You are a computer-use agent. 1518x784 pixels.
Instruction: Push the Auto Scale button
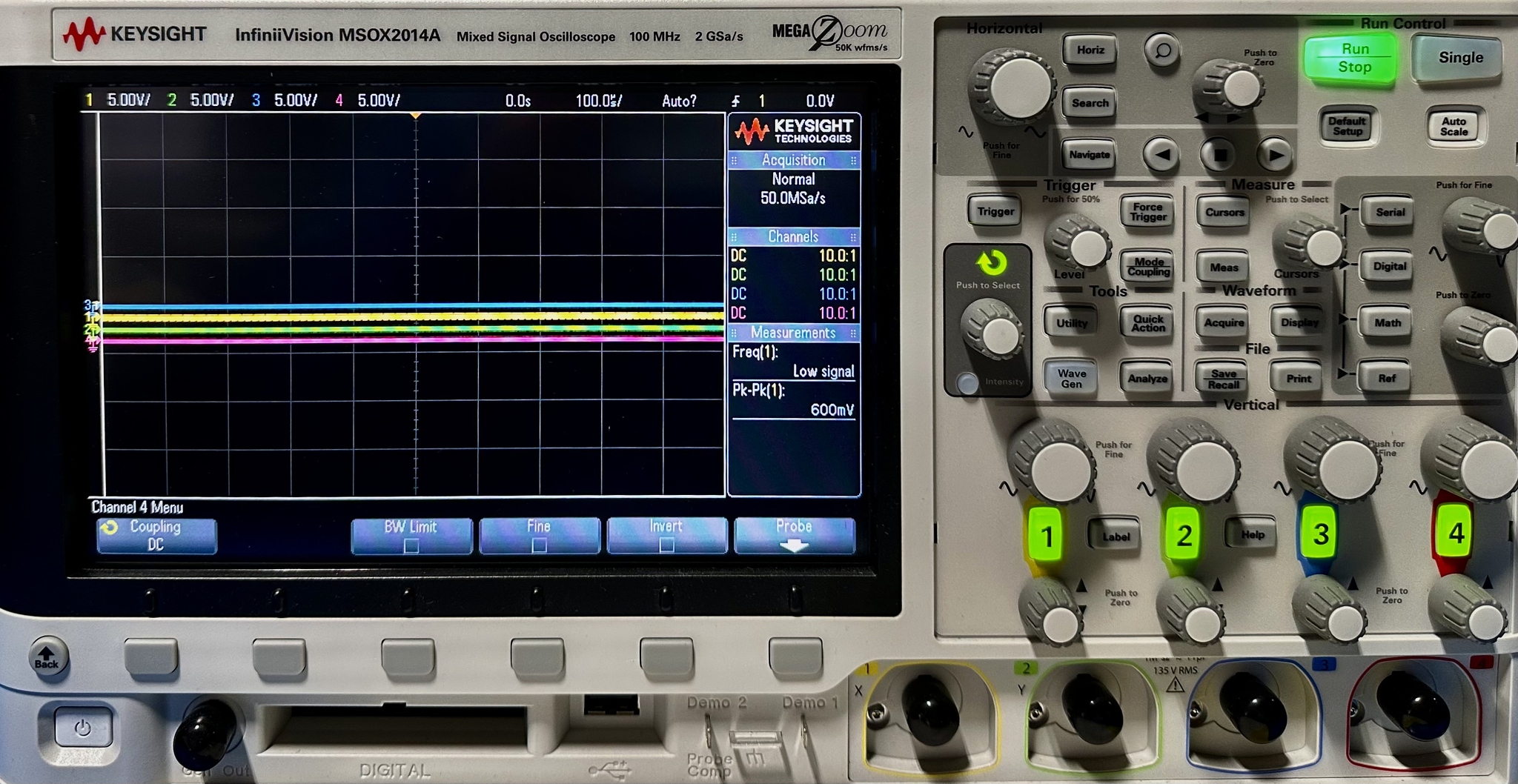[1453, 126]
